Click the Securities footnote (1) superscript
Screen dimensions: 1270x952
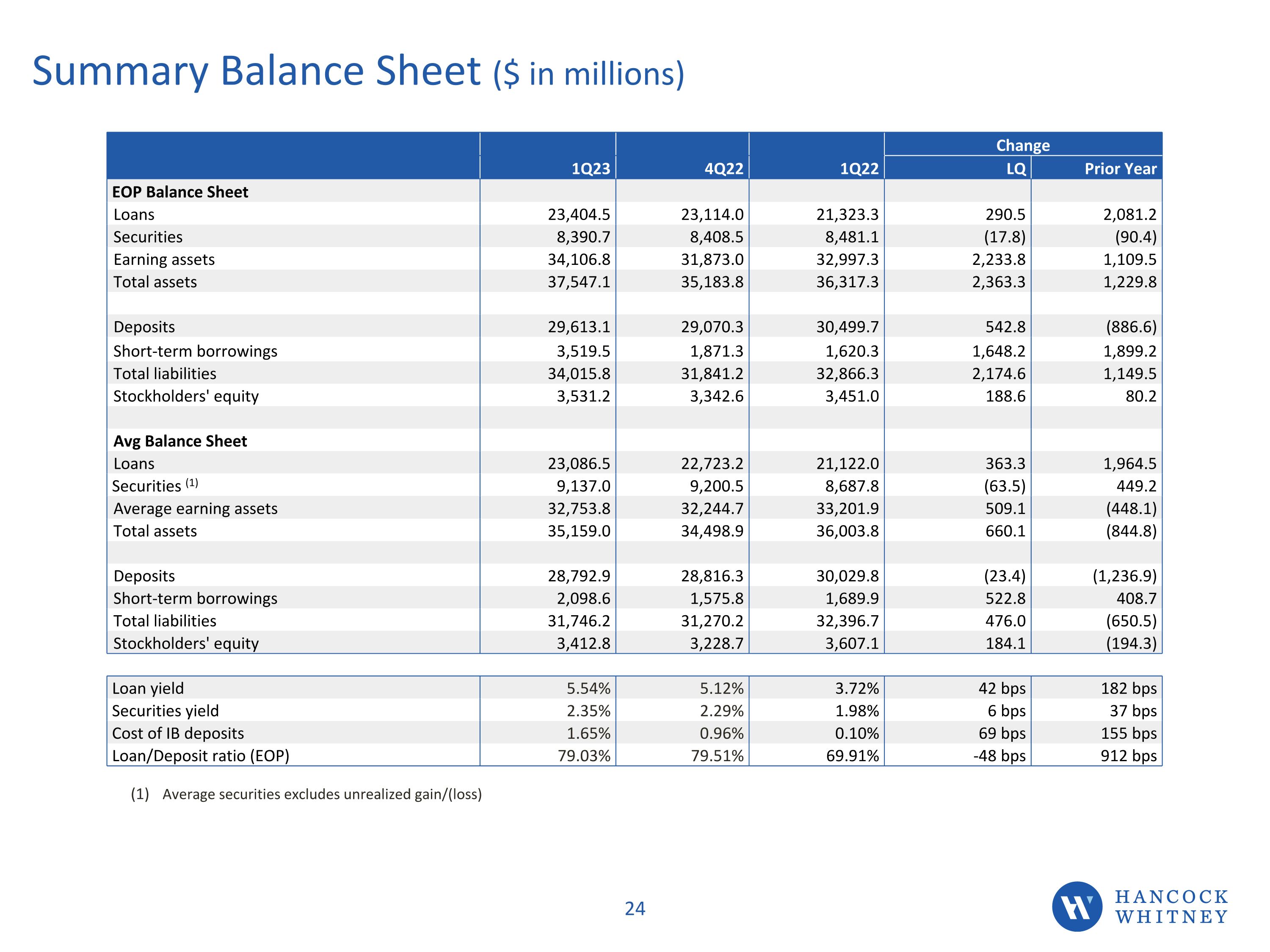(192, 483)
